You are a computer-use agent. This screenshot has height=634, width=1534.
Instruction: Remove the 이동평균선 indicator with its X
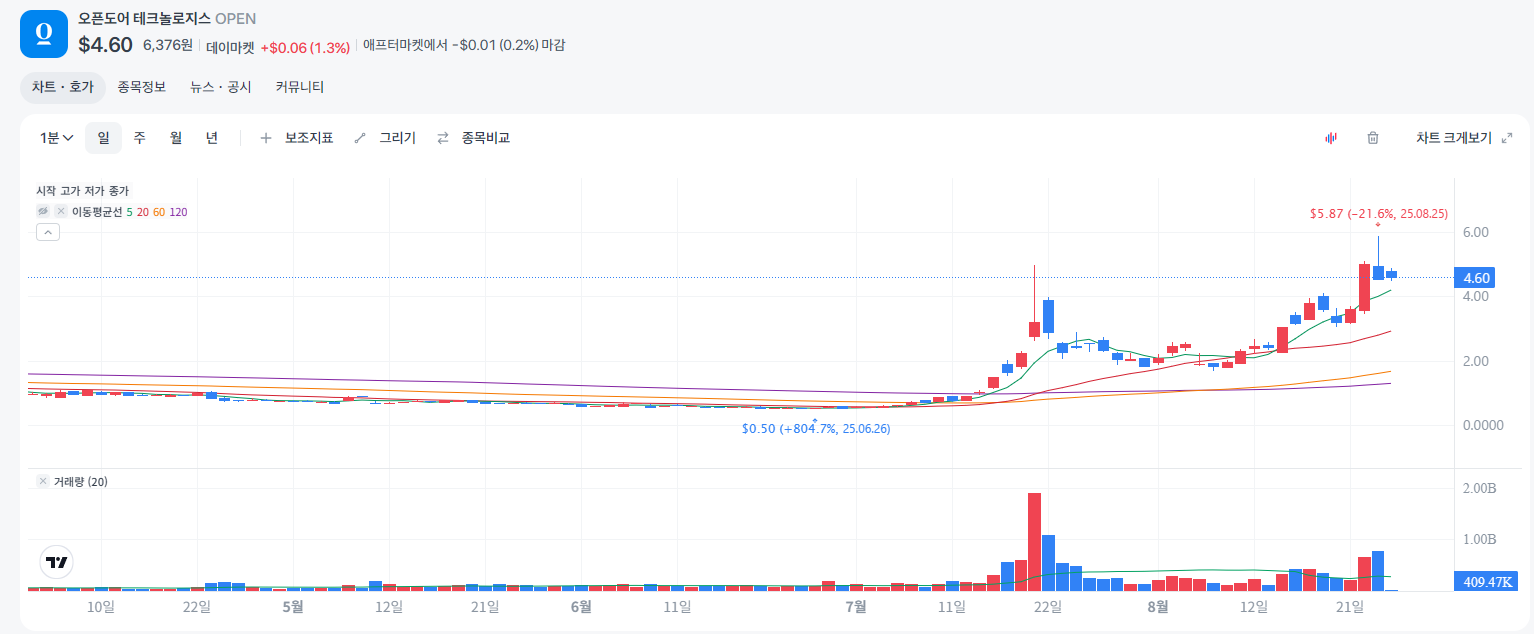click(x=61, y=212)
